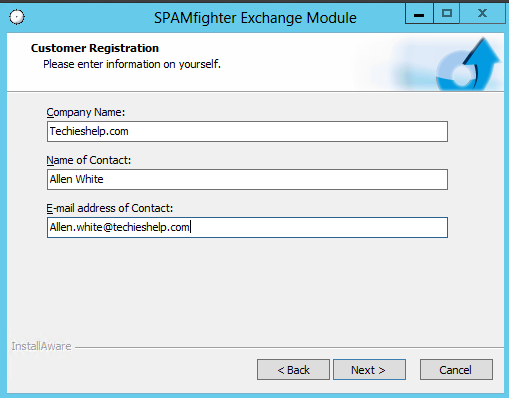Click the E-mail address of Contact field
Viewport: 509px width, 398px height.
point(247,227)
